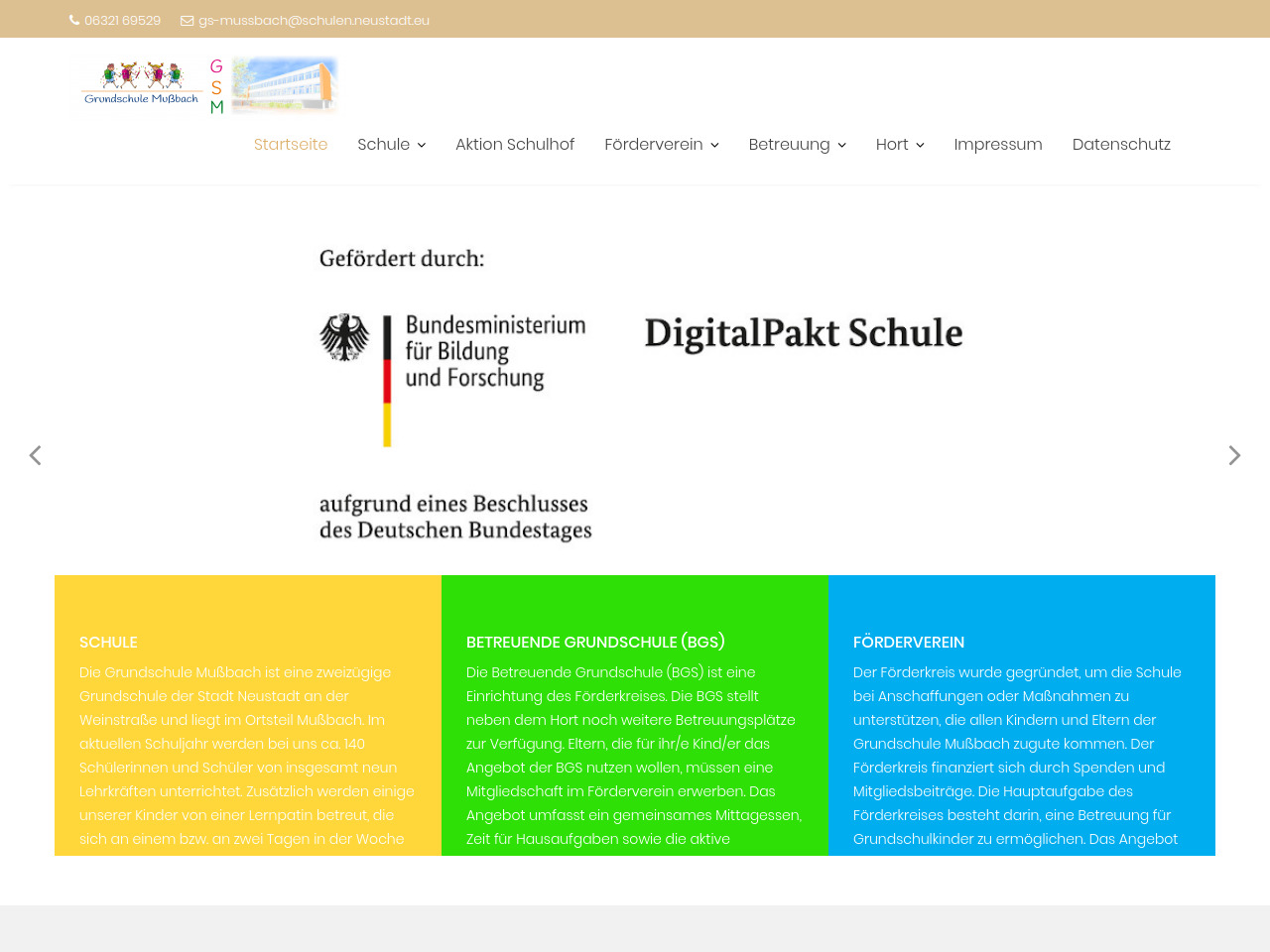This screenshot has width=1270, height=952.
Task: Click the school email address link
Action: pyautogui.click(x=314, y=20)
